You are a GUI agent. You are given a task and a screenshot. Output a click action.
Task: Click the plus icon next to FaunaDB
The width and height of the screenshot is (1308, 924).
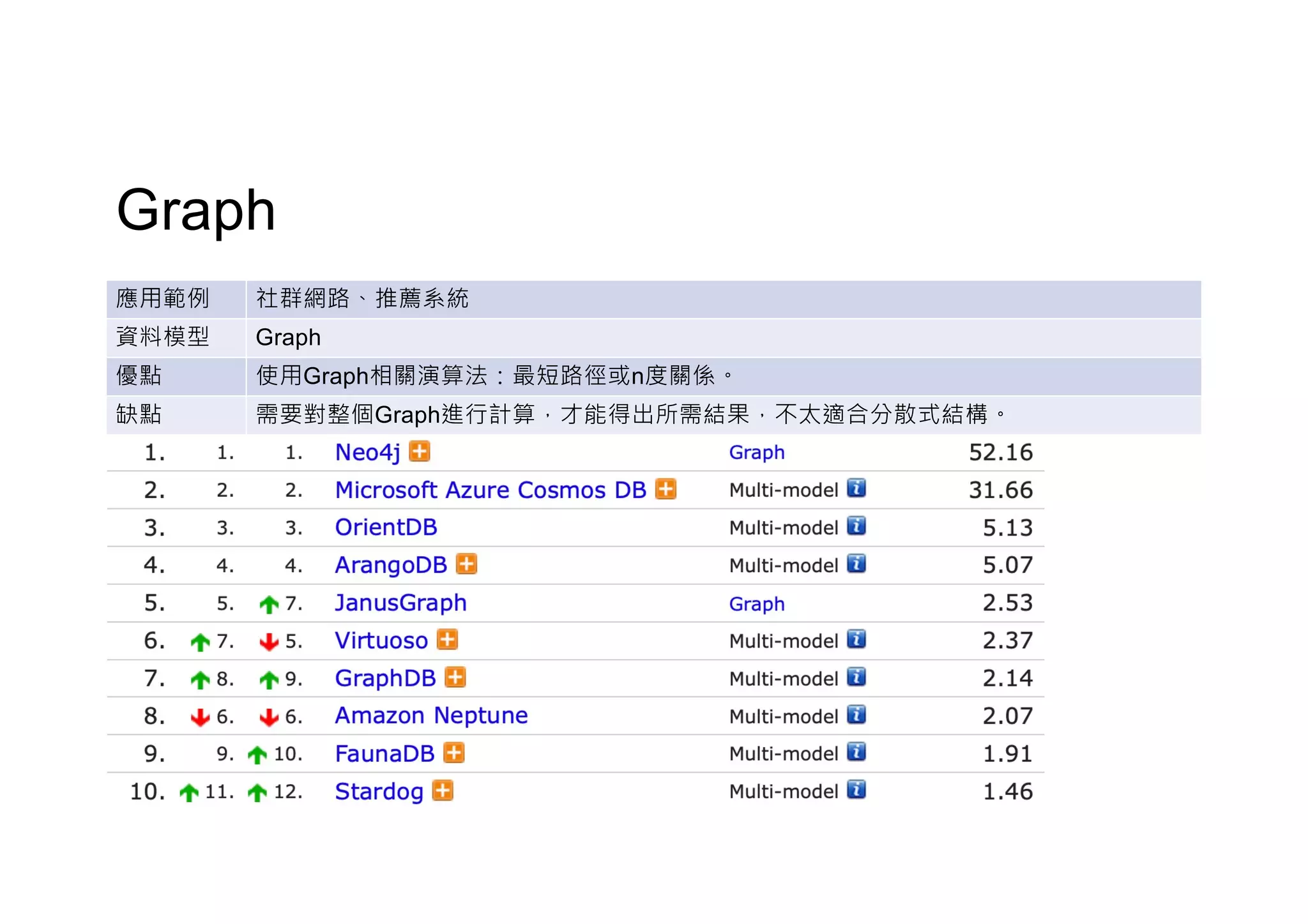tap(453, 752)
